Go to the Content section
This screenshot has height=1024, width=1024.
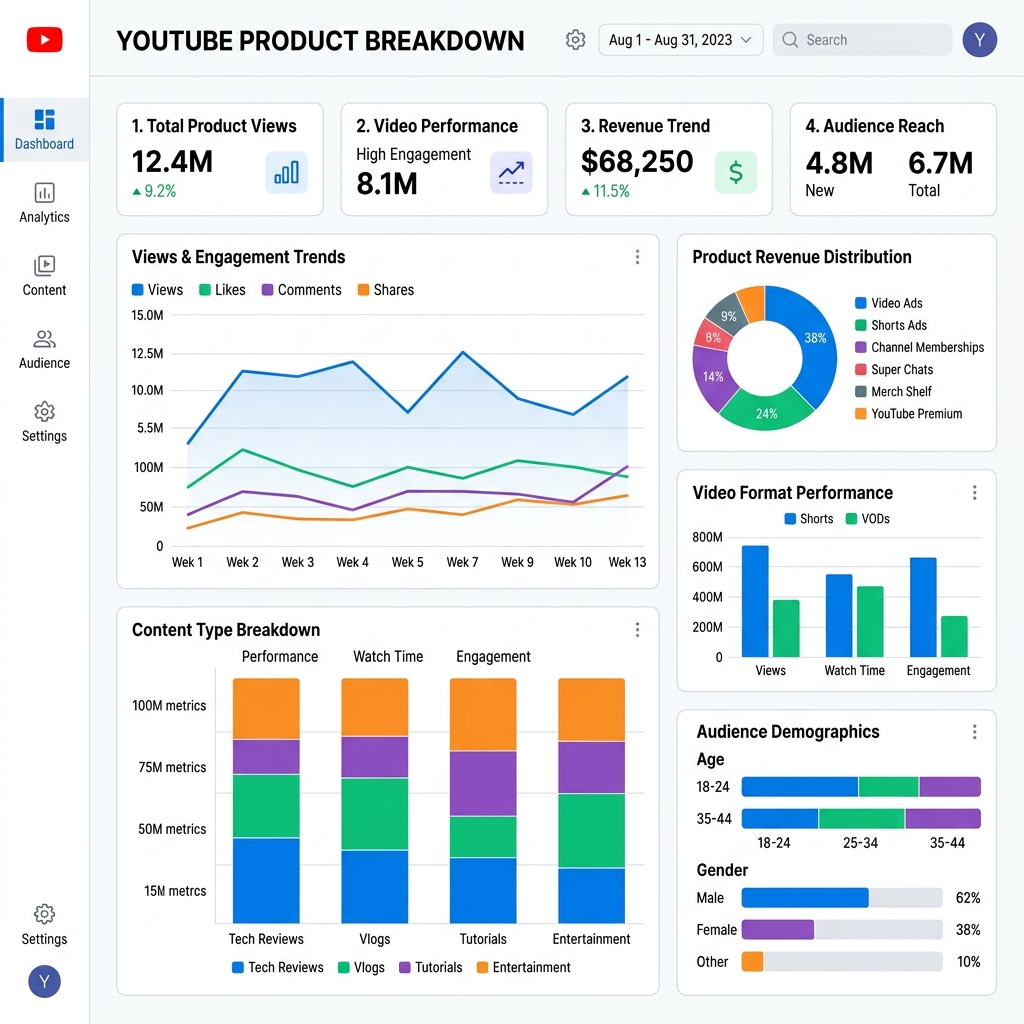coord(44,276)
